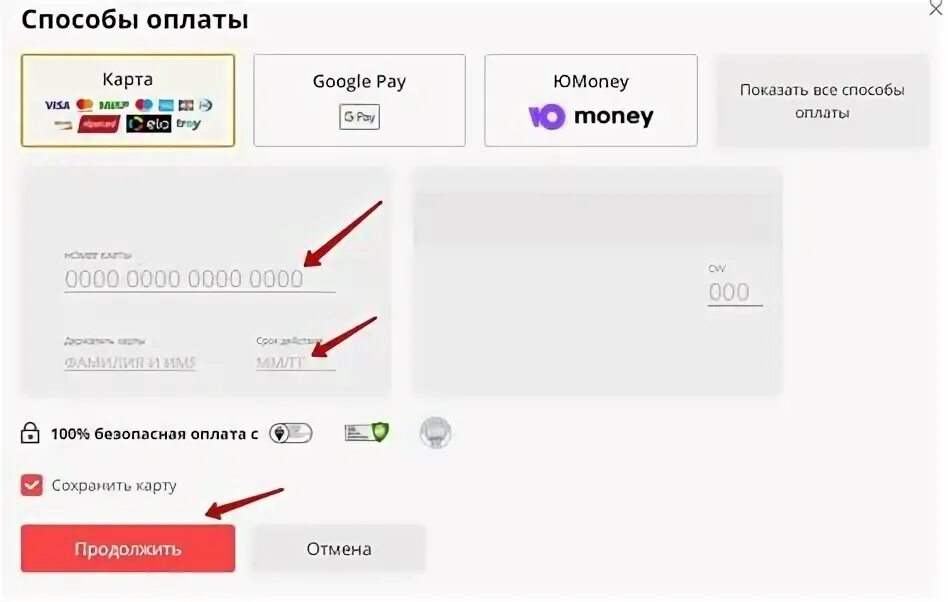Click the cardholder name field
This screenshot has width=948, height=602.
[130, 363]
